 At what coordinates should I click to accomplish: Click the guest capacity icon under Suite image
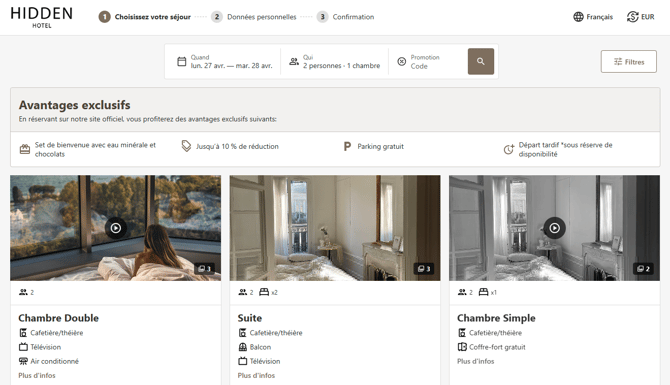tap(243, 292)
